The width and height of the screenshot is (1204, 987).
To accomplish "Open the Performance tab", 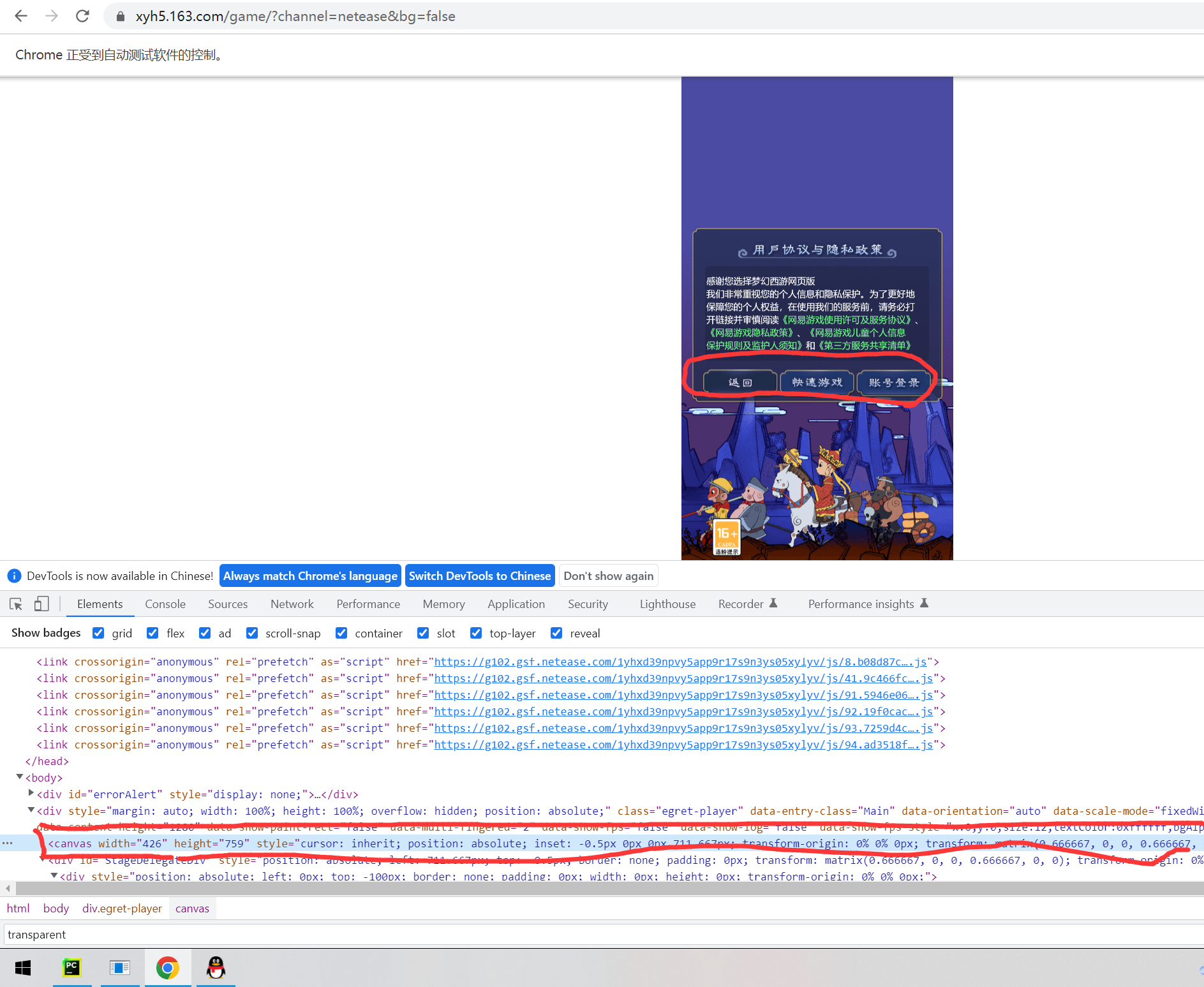I will [368, 604].
